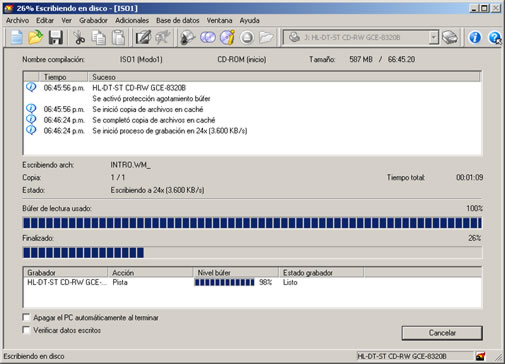Click the 'Búfer de lectura usado' progress bar
Screen dimensions: 505x364
252,223
